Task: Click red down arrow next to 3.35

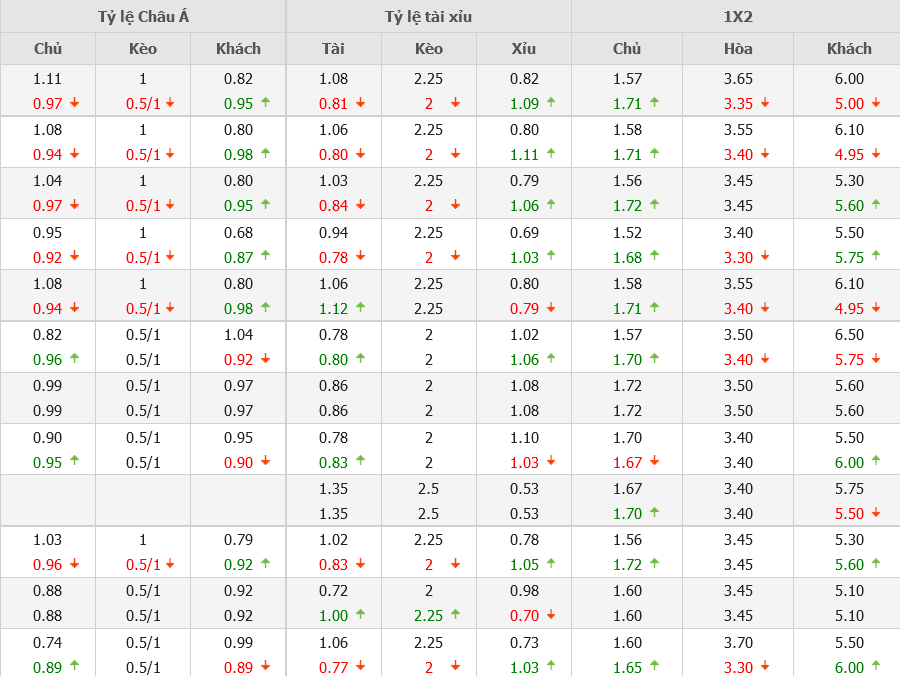Action: (765, 103)
